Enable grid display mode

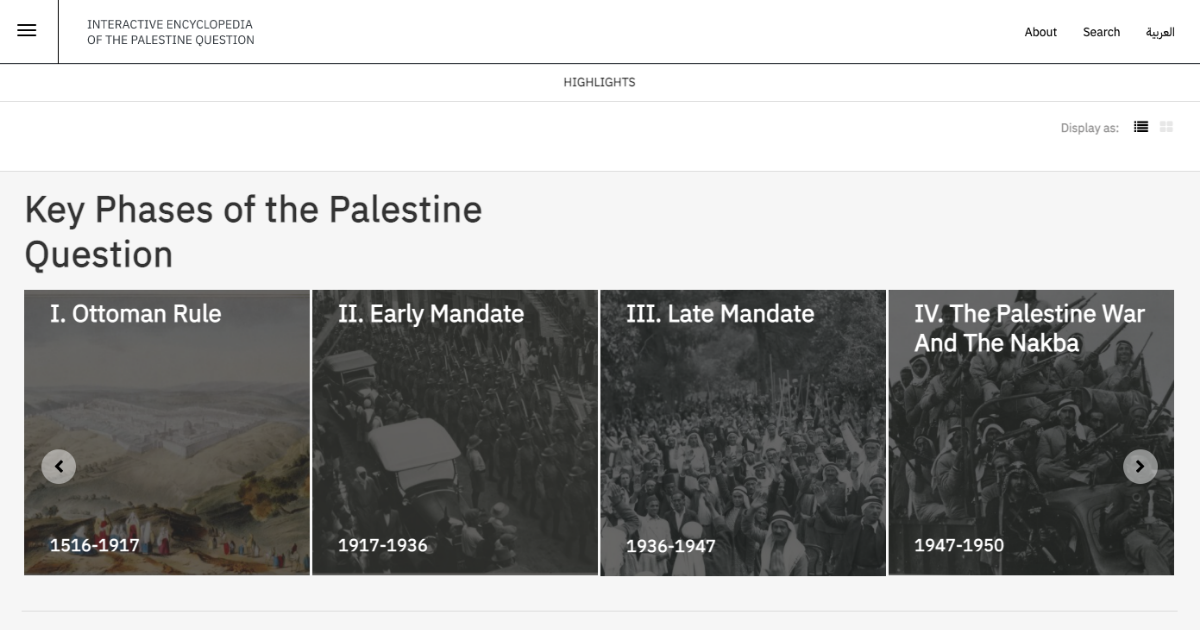point(1166,127)
